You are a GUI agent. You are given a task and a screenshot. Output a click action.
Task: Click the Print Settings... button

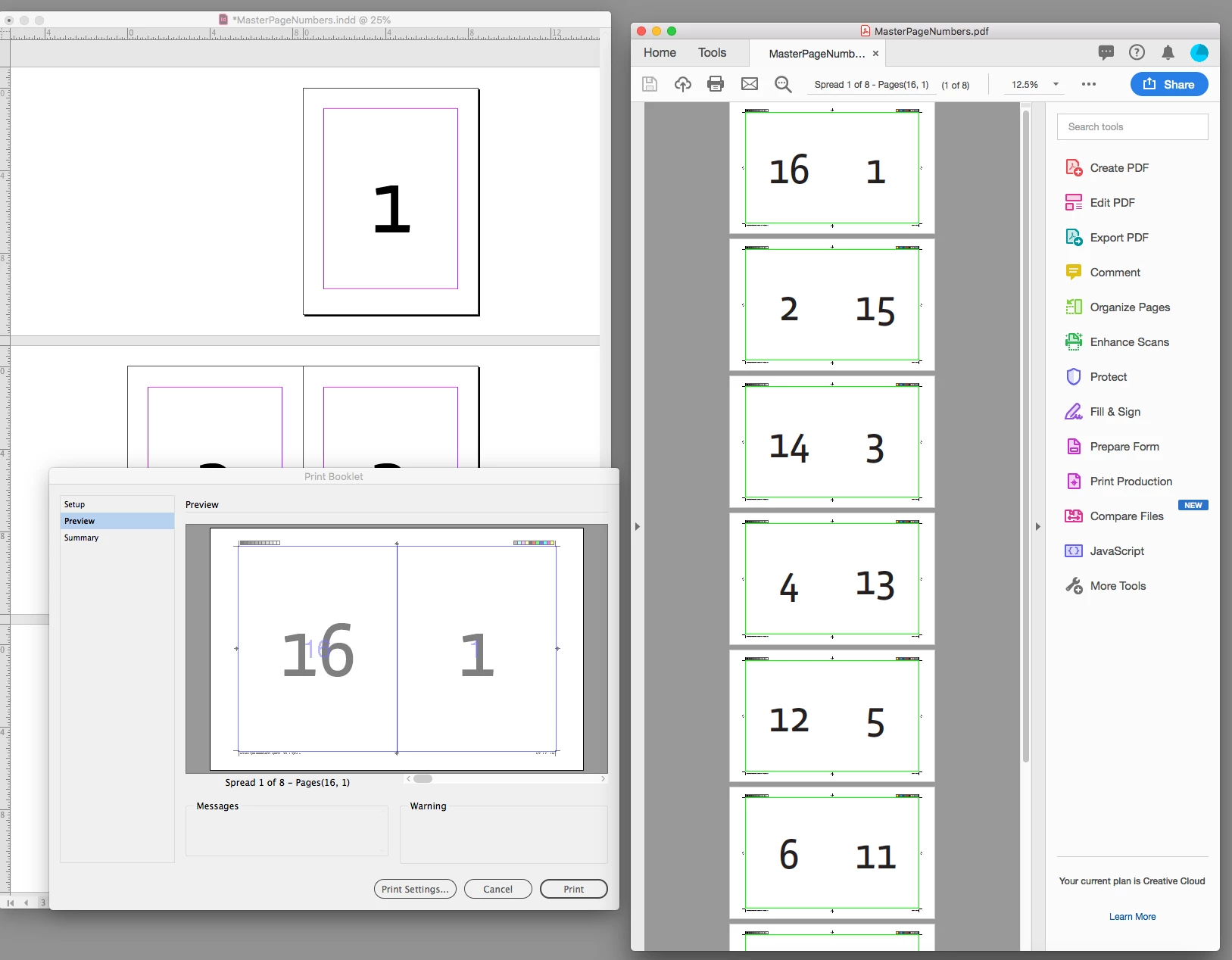coord(415,889)
